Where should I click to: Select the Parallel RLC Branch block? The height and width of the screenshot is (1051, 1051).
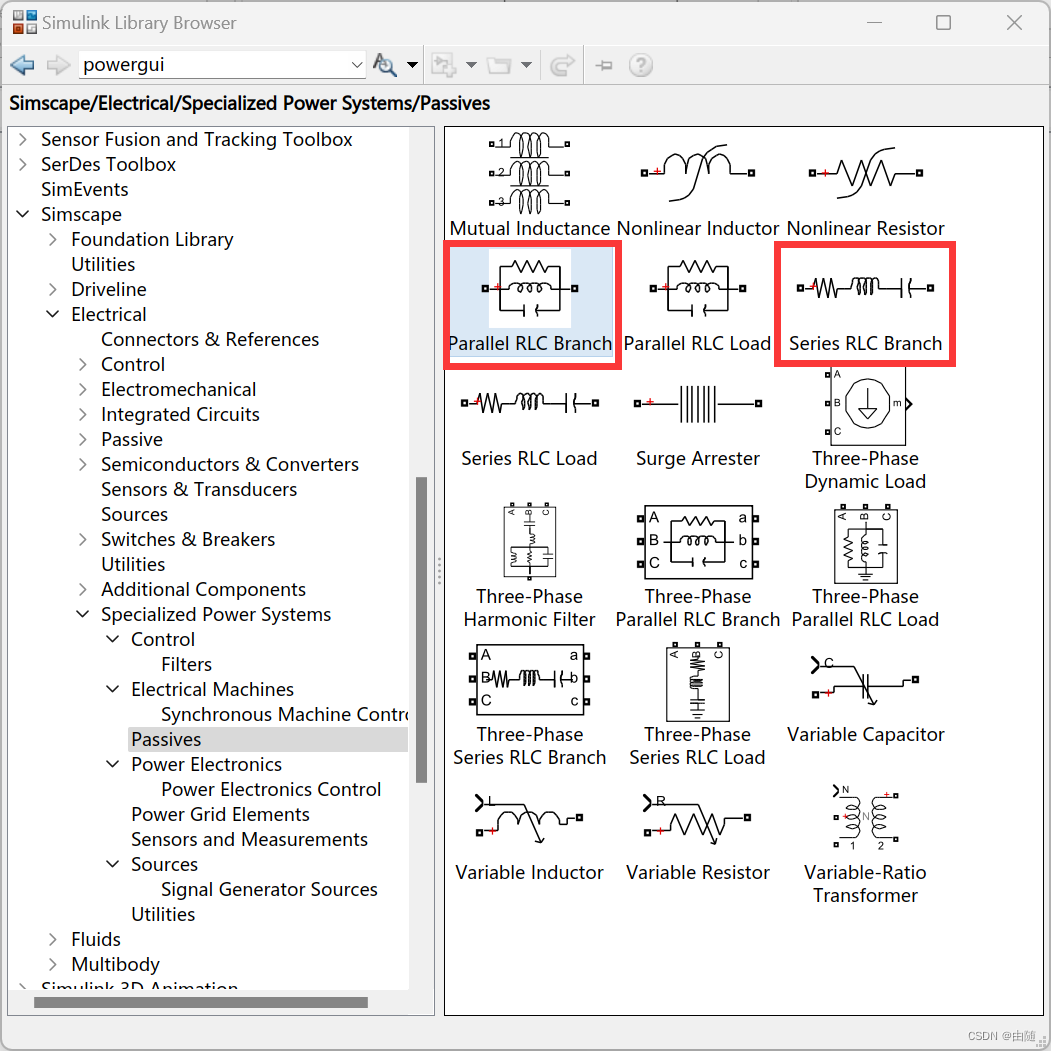click(x=530, y=302)
